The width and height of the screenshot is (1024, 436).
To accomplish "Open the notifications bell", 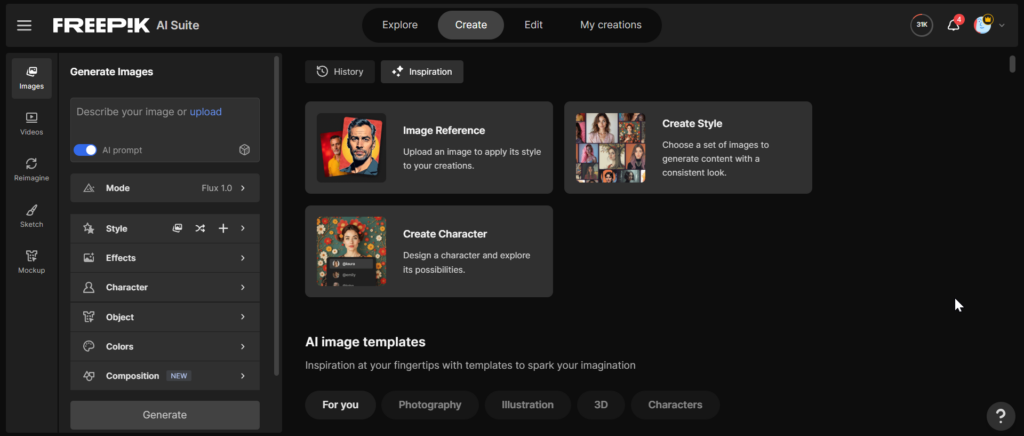I will [953, 25].
